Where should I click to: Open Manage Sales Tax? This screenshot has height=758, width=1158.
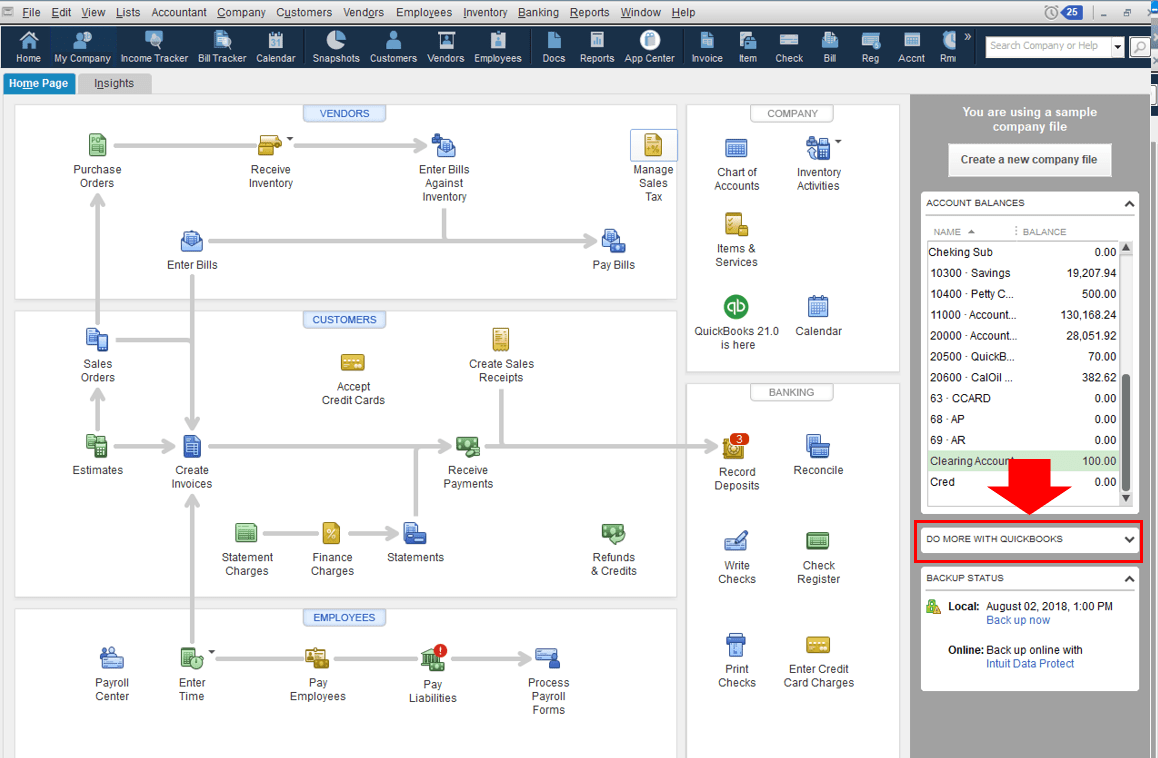(654, 145)
